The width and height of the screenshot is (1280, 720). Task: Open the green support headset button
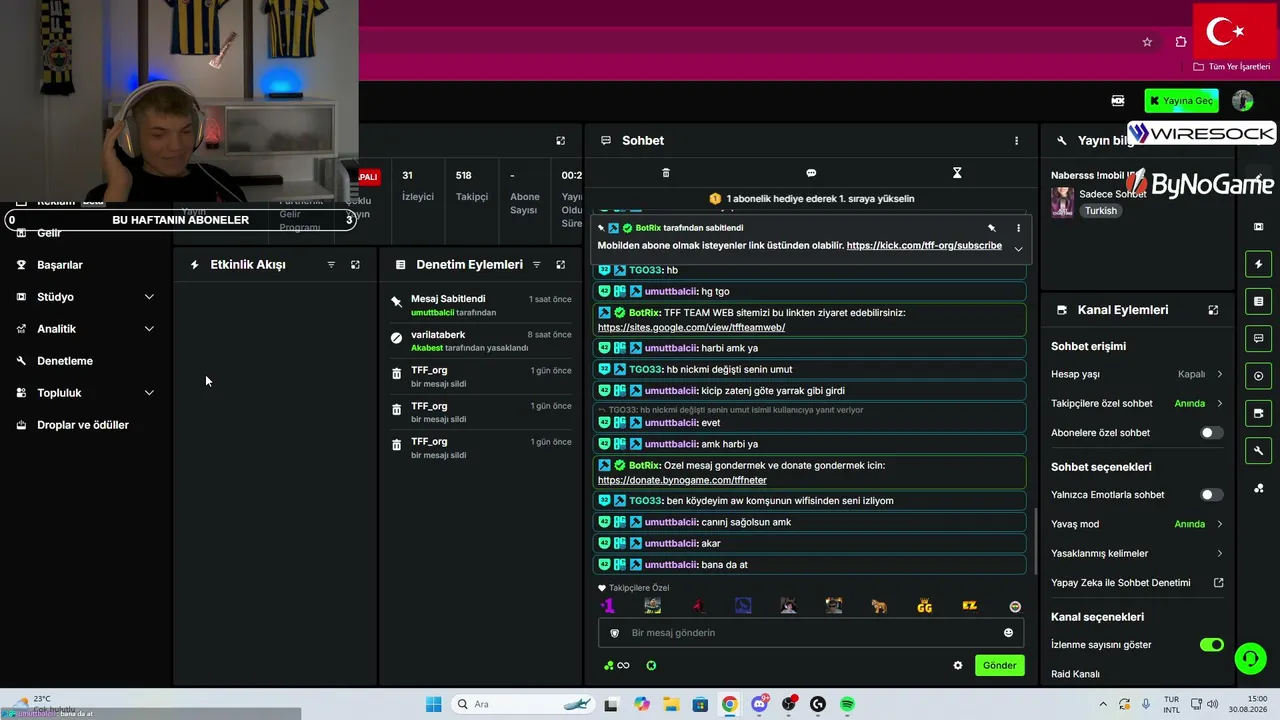tap(1249, 658)
